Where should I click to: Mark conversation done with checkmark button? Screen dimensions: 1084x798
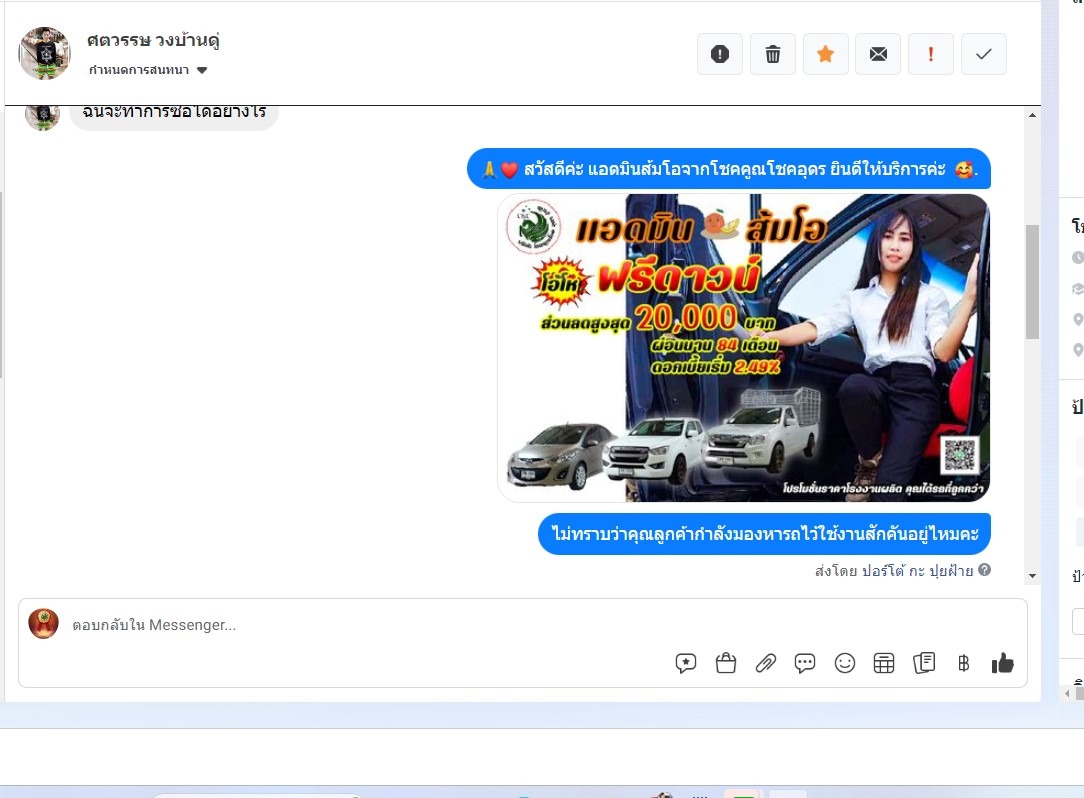point(984,54)
